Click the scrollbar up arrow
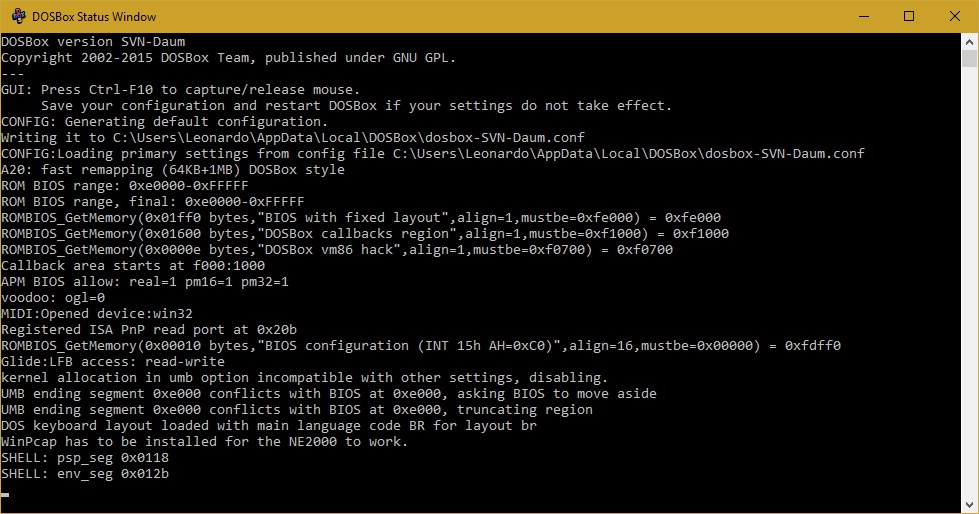Screen dimensions: 979x514 click(969, 42)
